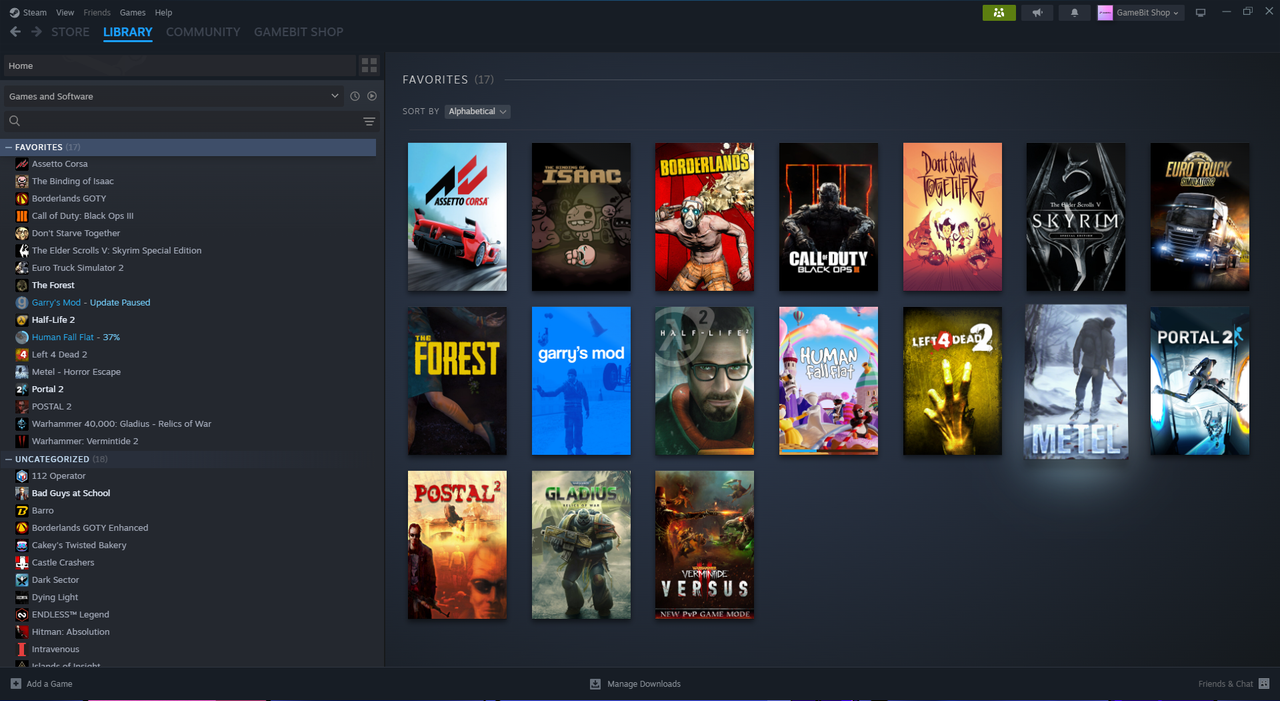Image resolution: width=1280 pixels, height=701 pixels.
Task: Click the Left 4 Dead 2 list icon
Action: (22, 354)
